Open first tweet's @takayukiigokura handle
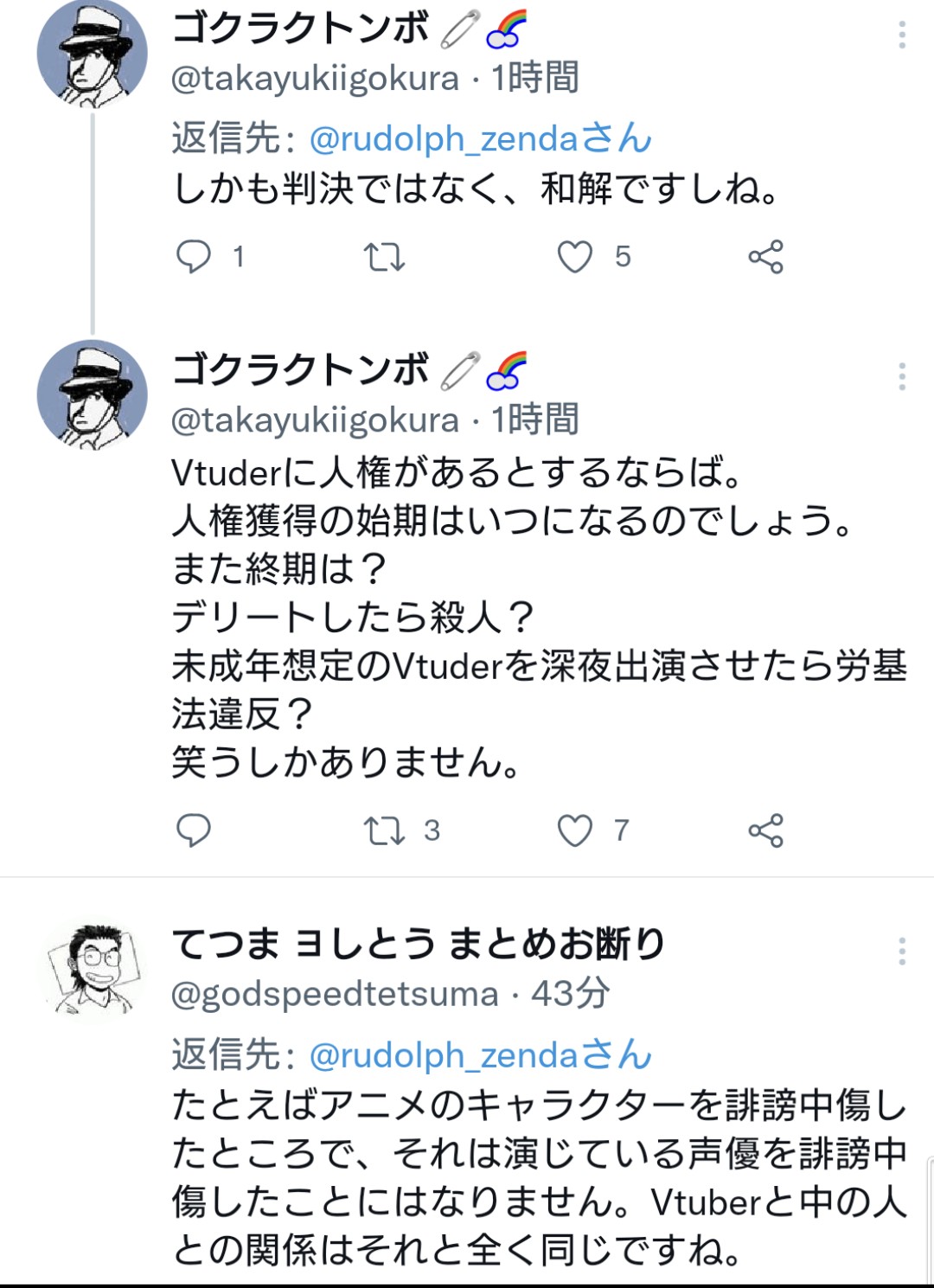This screenshot has height=1288, width=934. click(x=315, y=79)
